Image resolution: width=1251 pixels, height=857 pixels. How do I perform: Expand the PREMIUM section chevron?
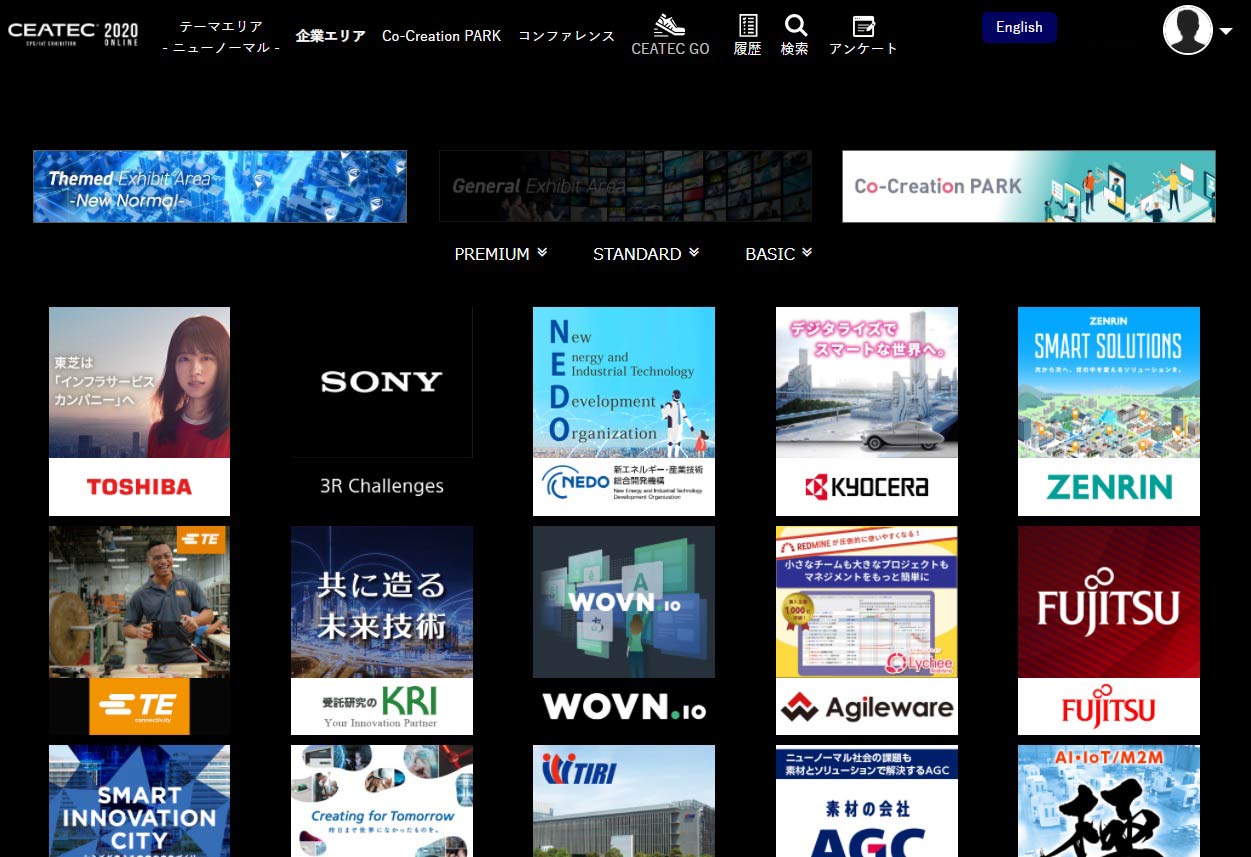click(542, 253)
